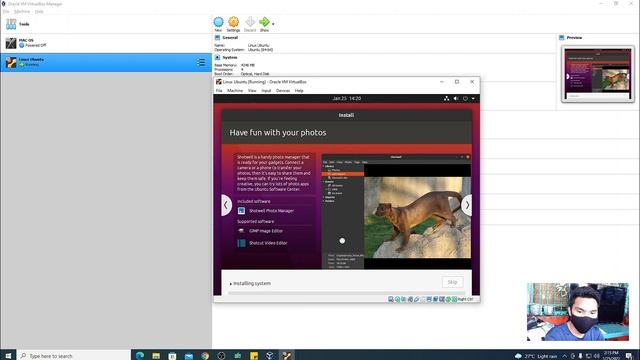The image size is (640, 360).
Task: Click VirtualBox cube icon in taskbar
Action: pyautogui.click(x=270, y=356)
